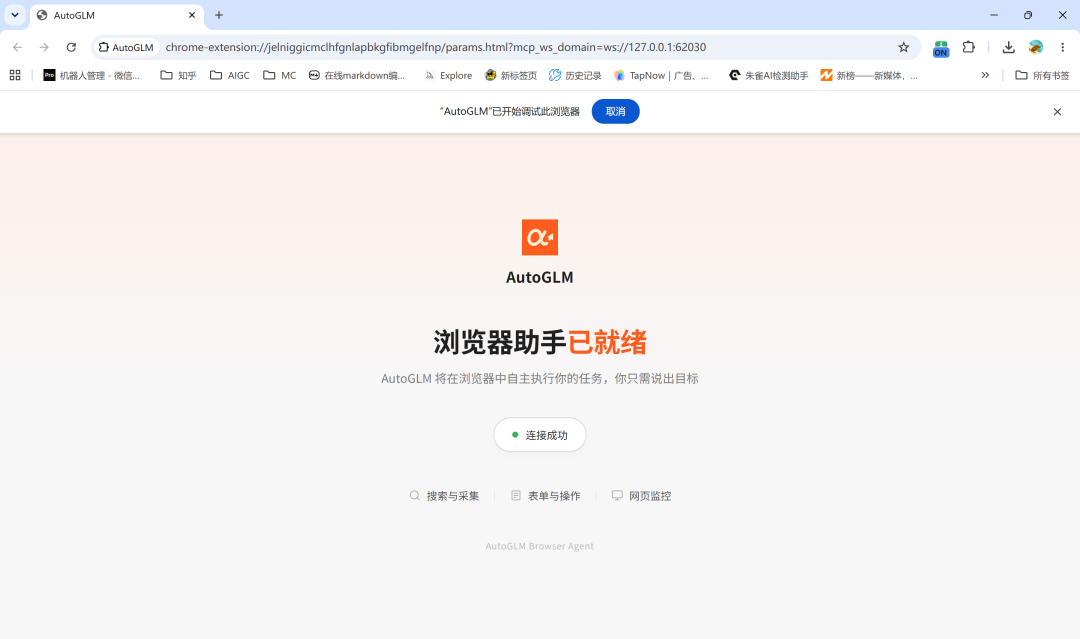Open the Extensions puzzle icon
Image resolution: width=1080 pixels, height=639 pixels.
pyautogui.click(x=969, y=47)
